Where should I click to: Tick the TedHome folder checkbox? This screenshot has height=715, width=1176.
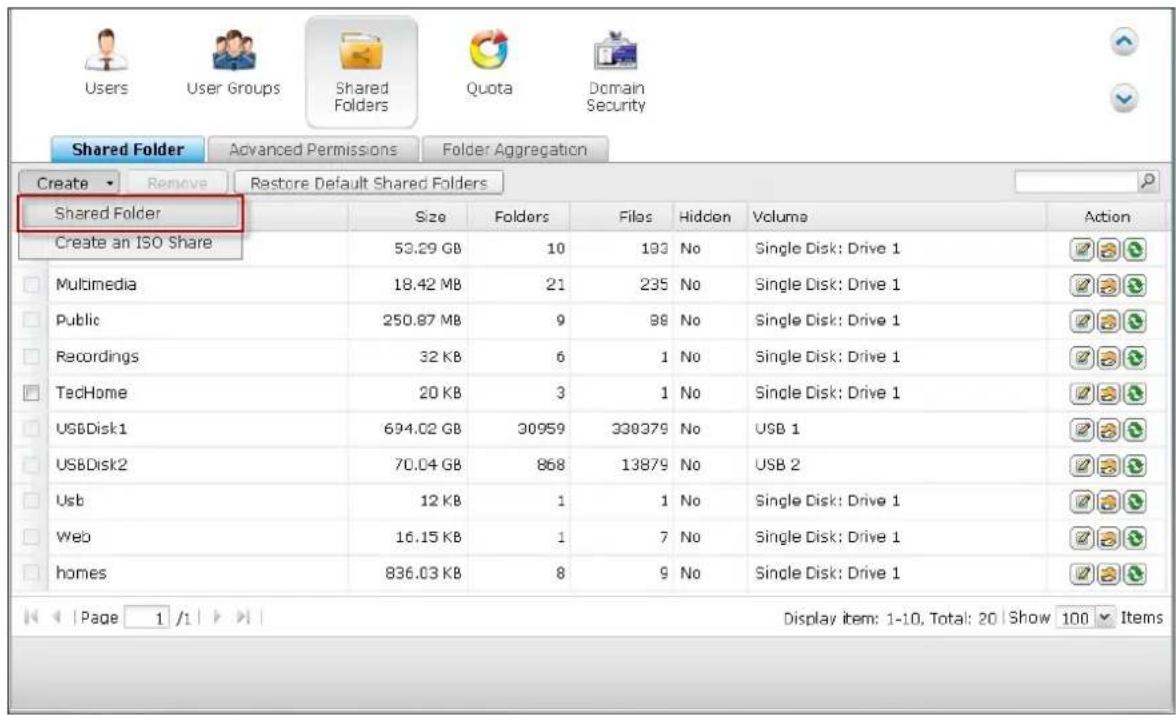32,392
